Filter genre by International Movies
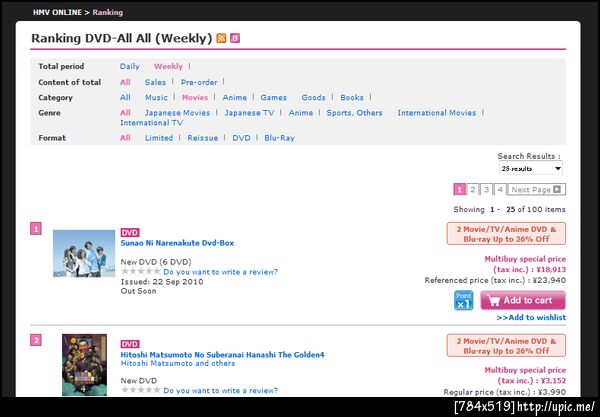The image size is (600, 417). click(437, 113)
